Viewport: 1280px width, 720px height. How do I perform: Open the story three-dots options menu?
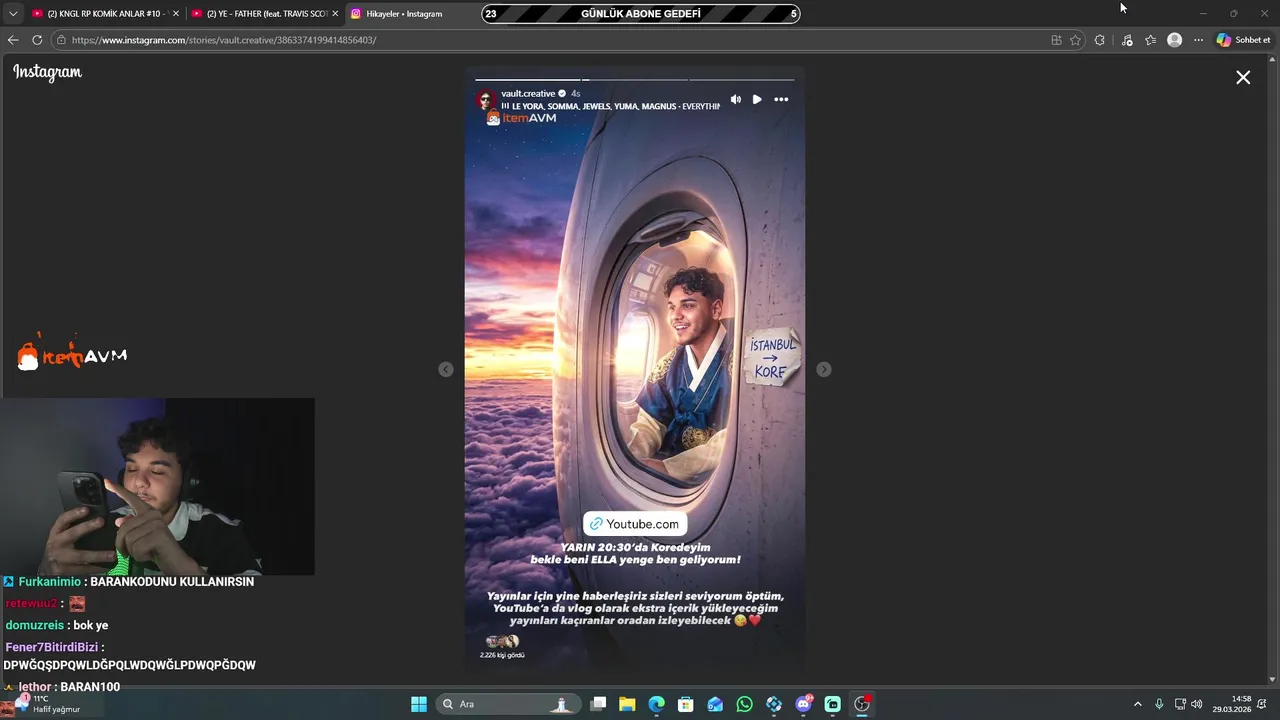click(781, 99)
